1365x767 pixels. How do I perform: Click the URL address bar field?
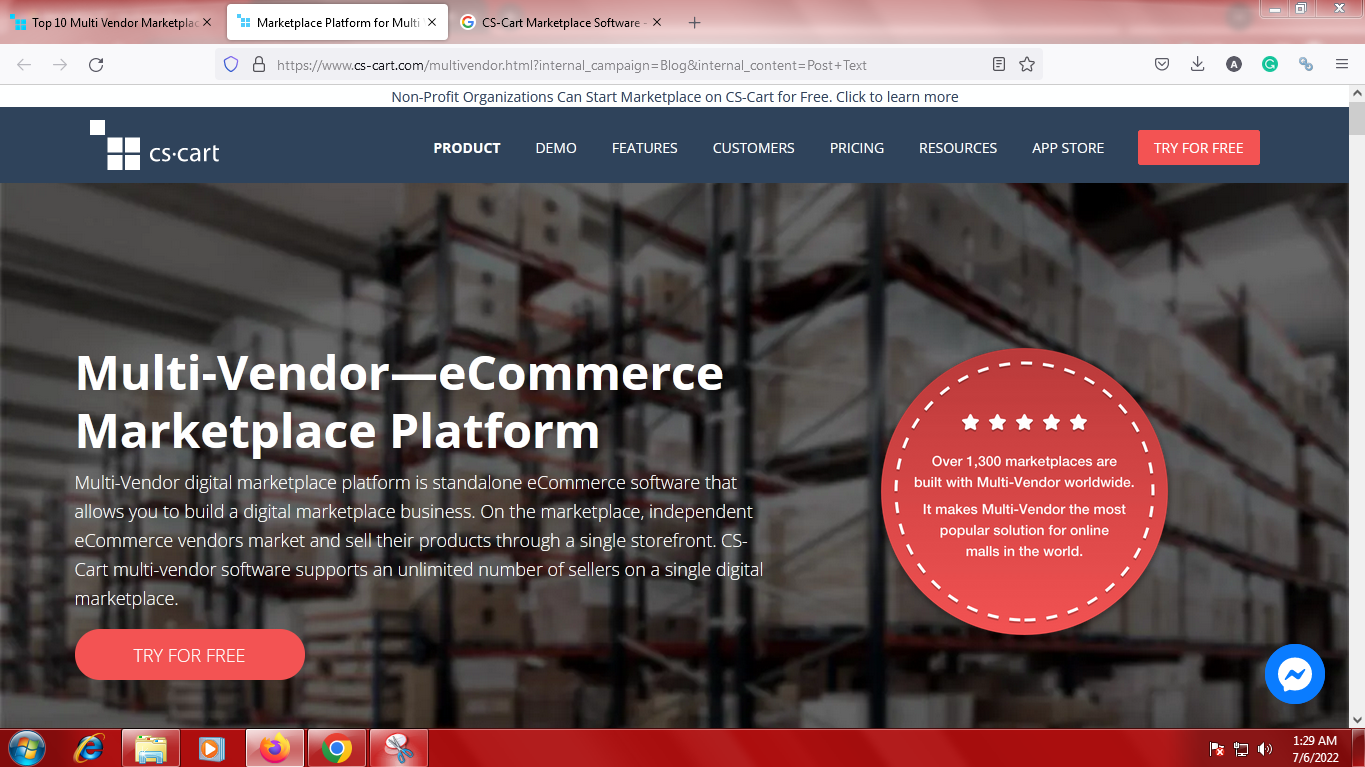[x=630, y=64]
